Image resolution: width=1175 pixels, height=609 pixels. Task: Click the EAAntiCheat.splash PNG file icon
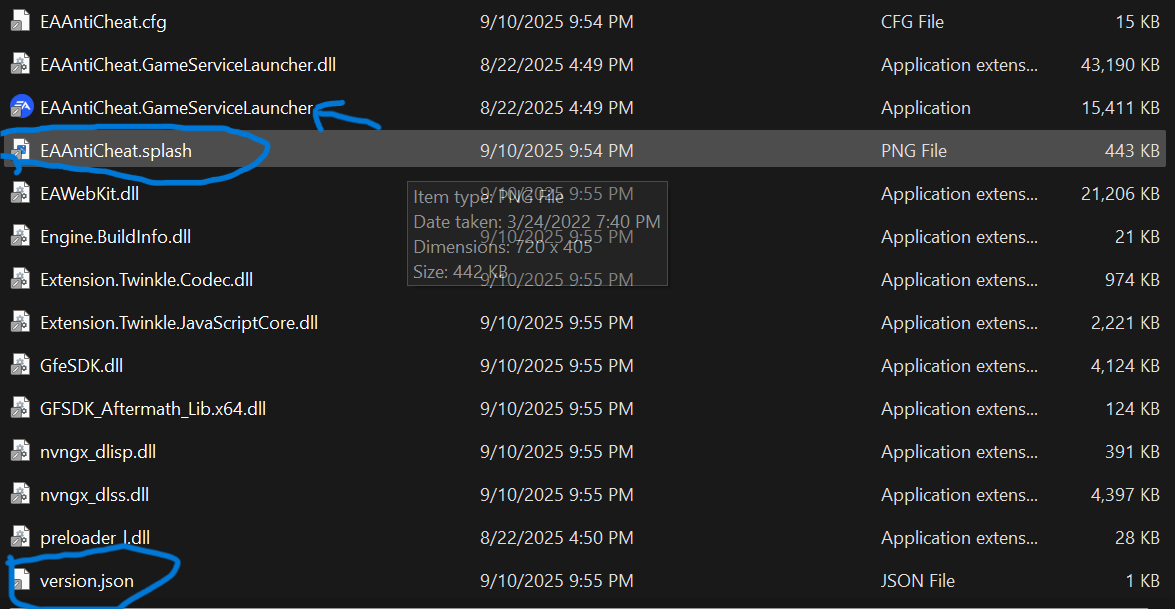pyautogui.click(x=21, y=151)
